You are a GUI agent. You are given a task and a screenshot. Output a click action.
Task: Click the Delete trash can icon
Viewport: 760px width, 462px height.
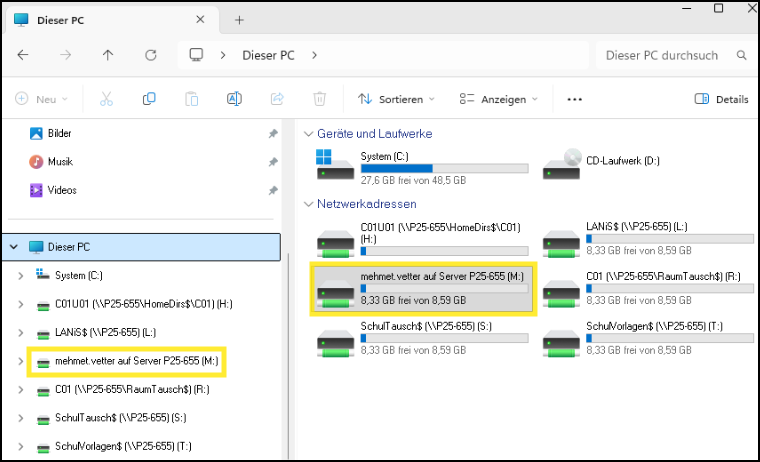[319, 99]
